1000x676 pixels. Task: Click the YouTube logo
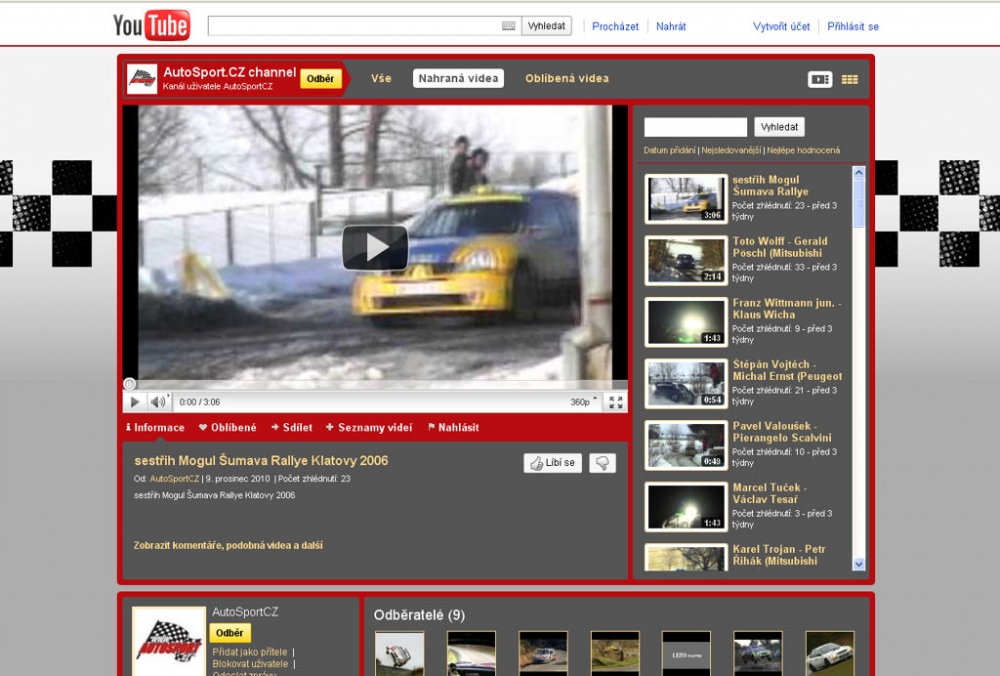[x=152, y=26]
